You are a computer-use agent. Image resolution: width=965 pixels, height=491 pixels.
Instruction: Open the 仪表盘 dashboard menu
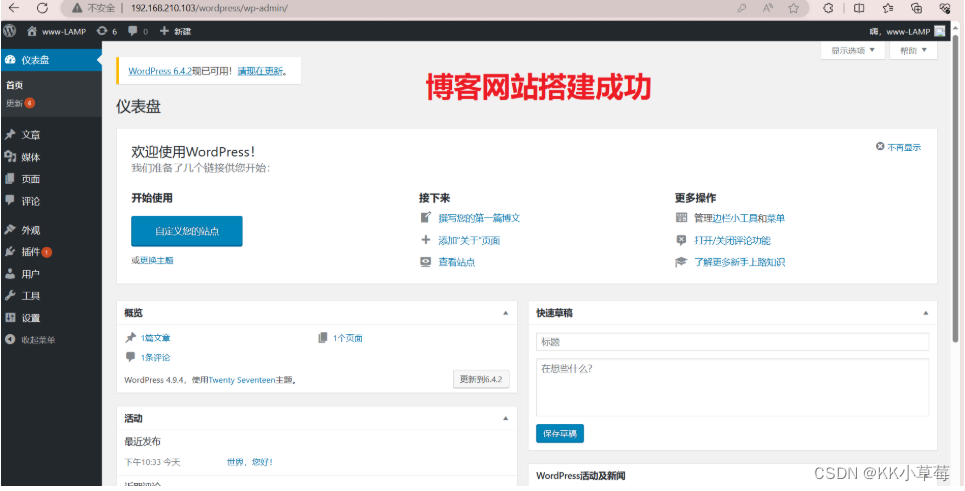[x=51, y=60]
